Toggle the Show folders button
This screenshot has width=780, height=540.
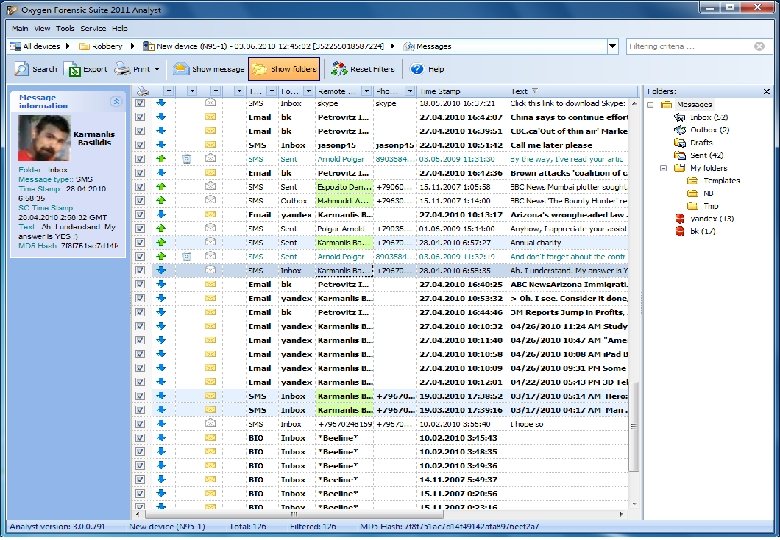tap(284, 69)
